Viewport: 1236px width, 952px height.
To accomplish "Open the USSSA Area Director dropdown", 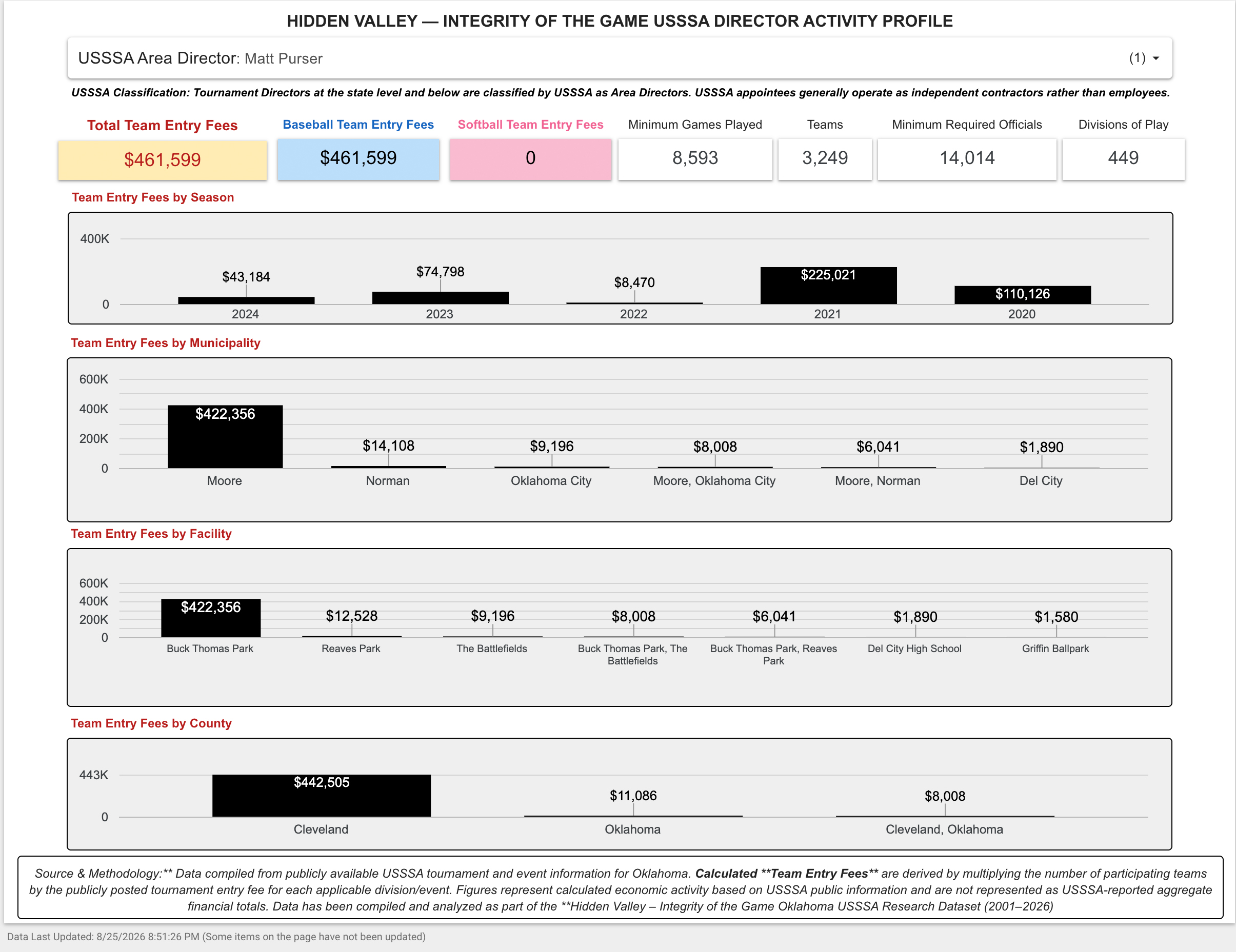I will pos(620,58).
